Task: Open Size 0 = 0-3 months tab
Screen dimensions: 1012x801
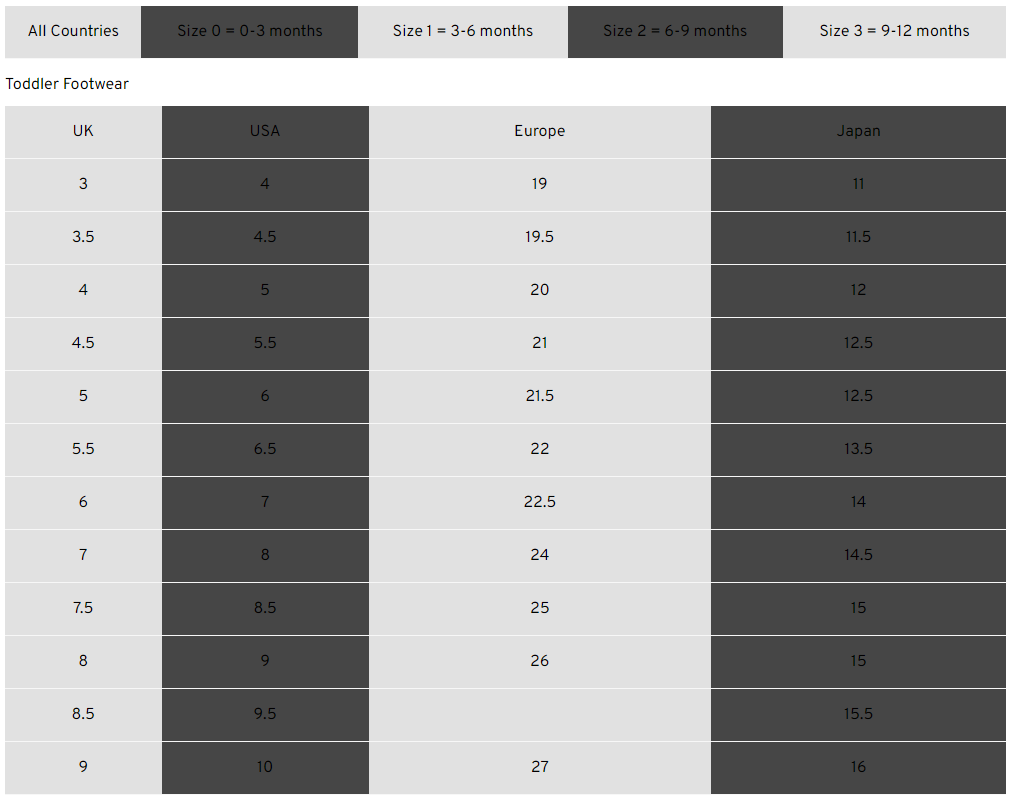Action: (x=249, y=32)
